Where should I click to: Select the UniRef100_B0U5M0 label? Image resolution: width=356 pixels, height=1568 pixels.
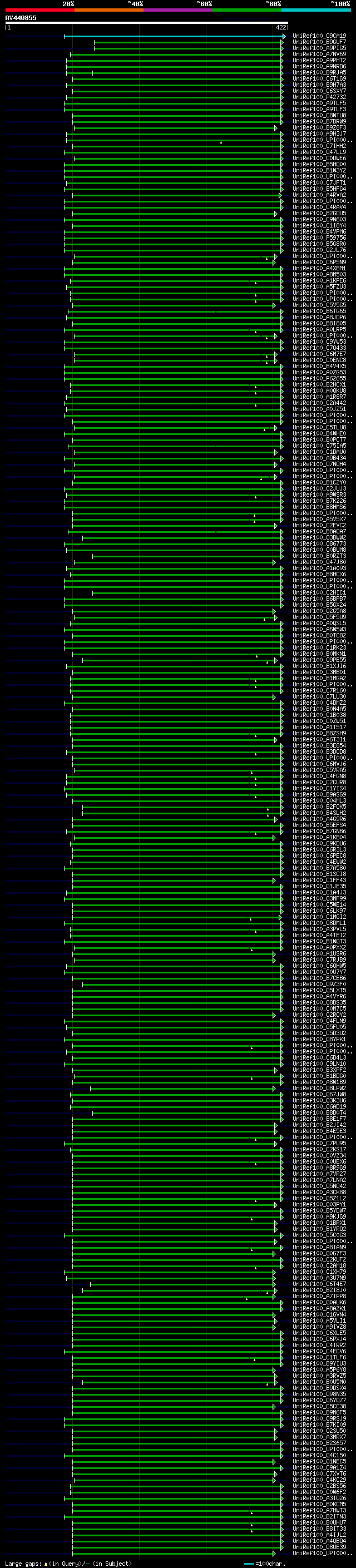(319, 1382)
